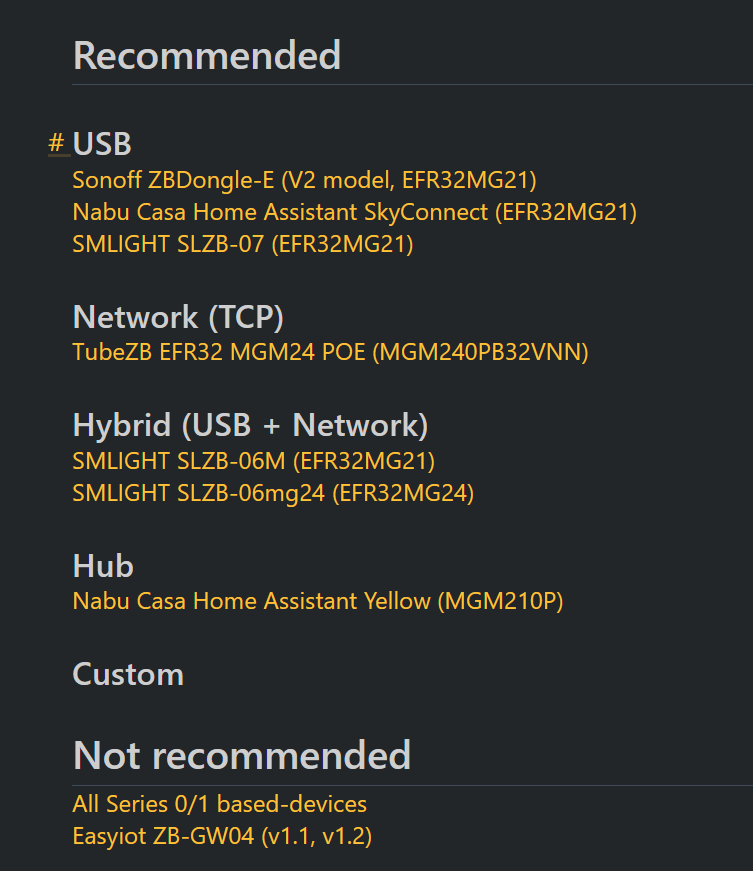Click the Network (TCP) heading
The height and width of the screenshot is (871, 753).
coord(178,317)
